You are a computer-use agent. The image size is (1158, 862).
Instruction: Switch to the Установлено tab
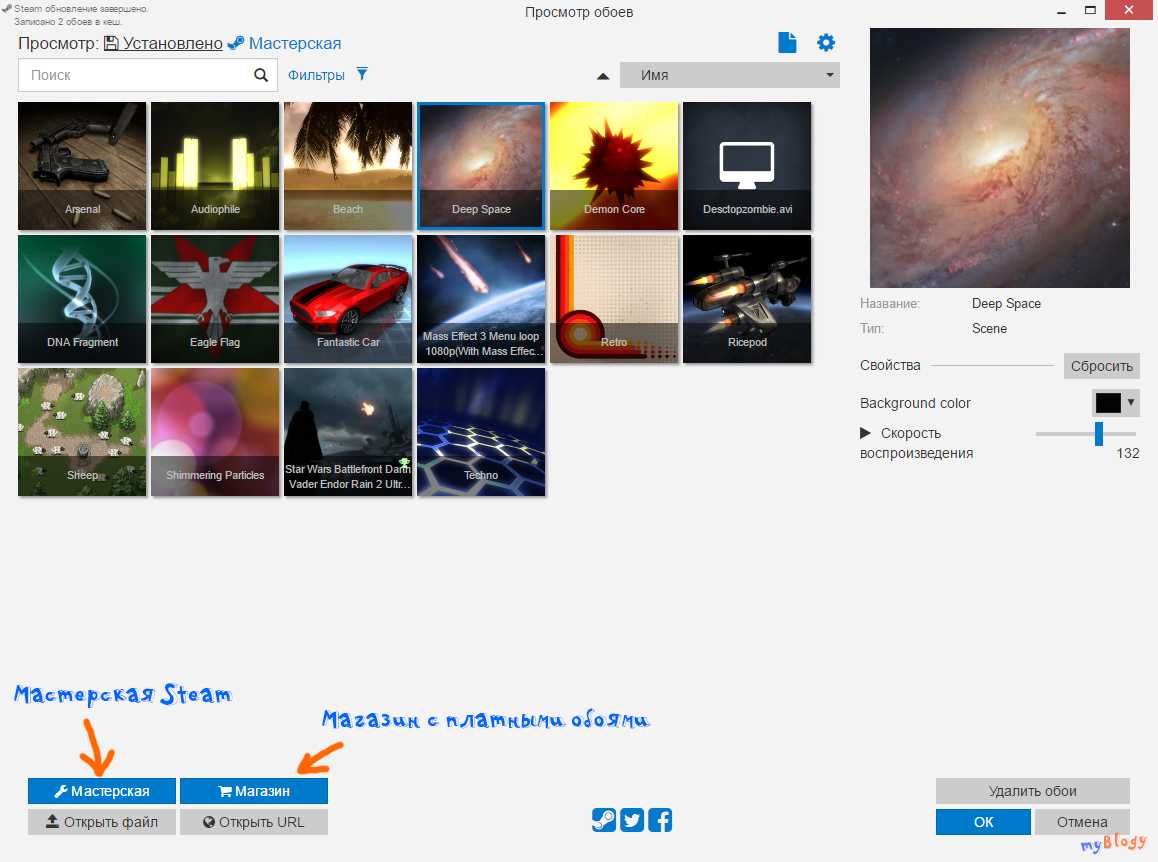[x=163, y=44]
